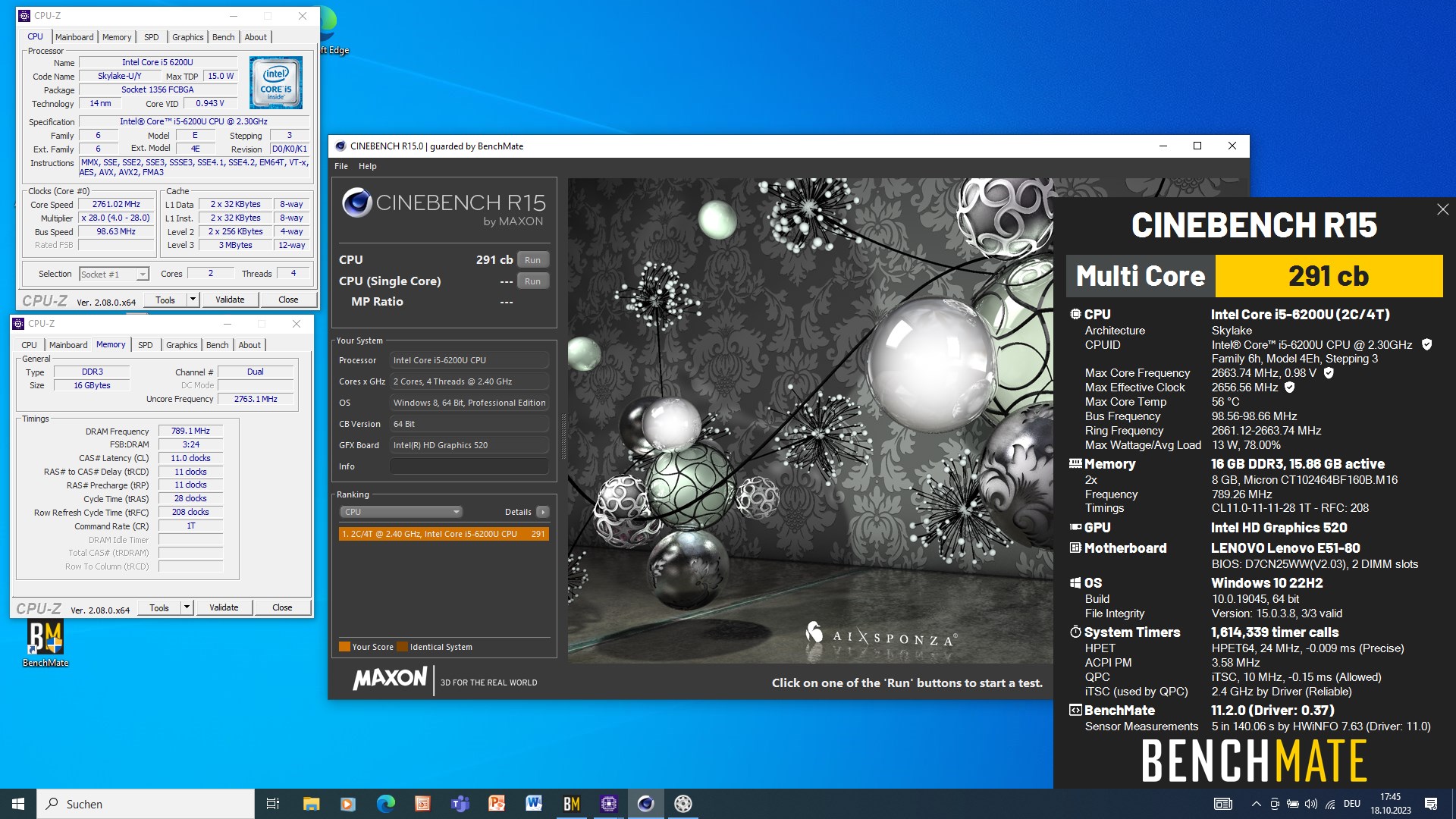Open About tab in lower CPU-Z window
This screenshot has width=1456, height=819.
click(x=249, y=345)
